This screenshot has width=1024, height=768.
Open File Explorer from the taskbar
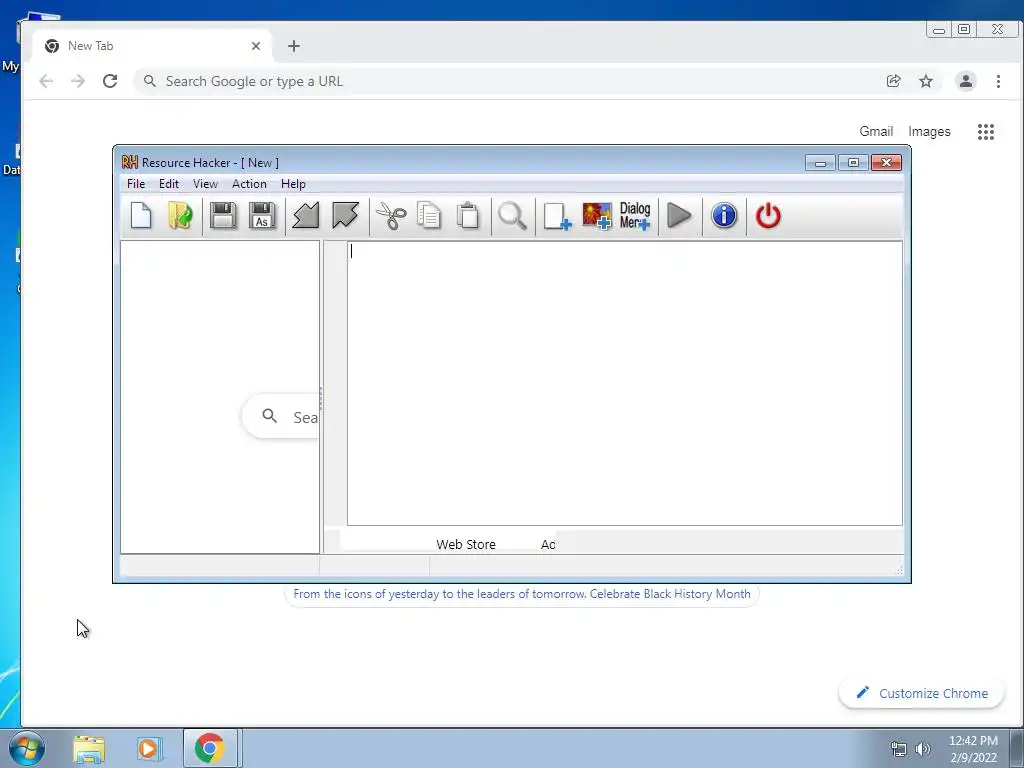pyautogui.click(x=89, y=748)
